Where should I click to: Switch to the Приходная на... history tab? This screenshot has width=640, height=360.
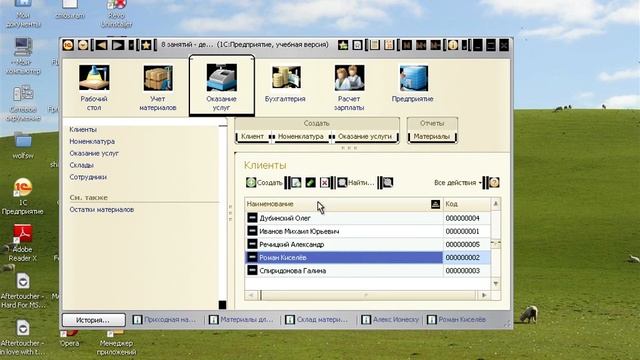coord(165,320)
